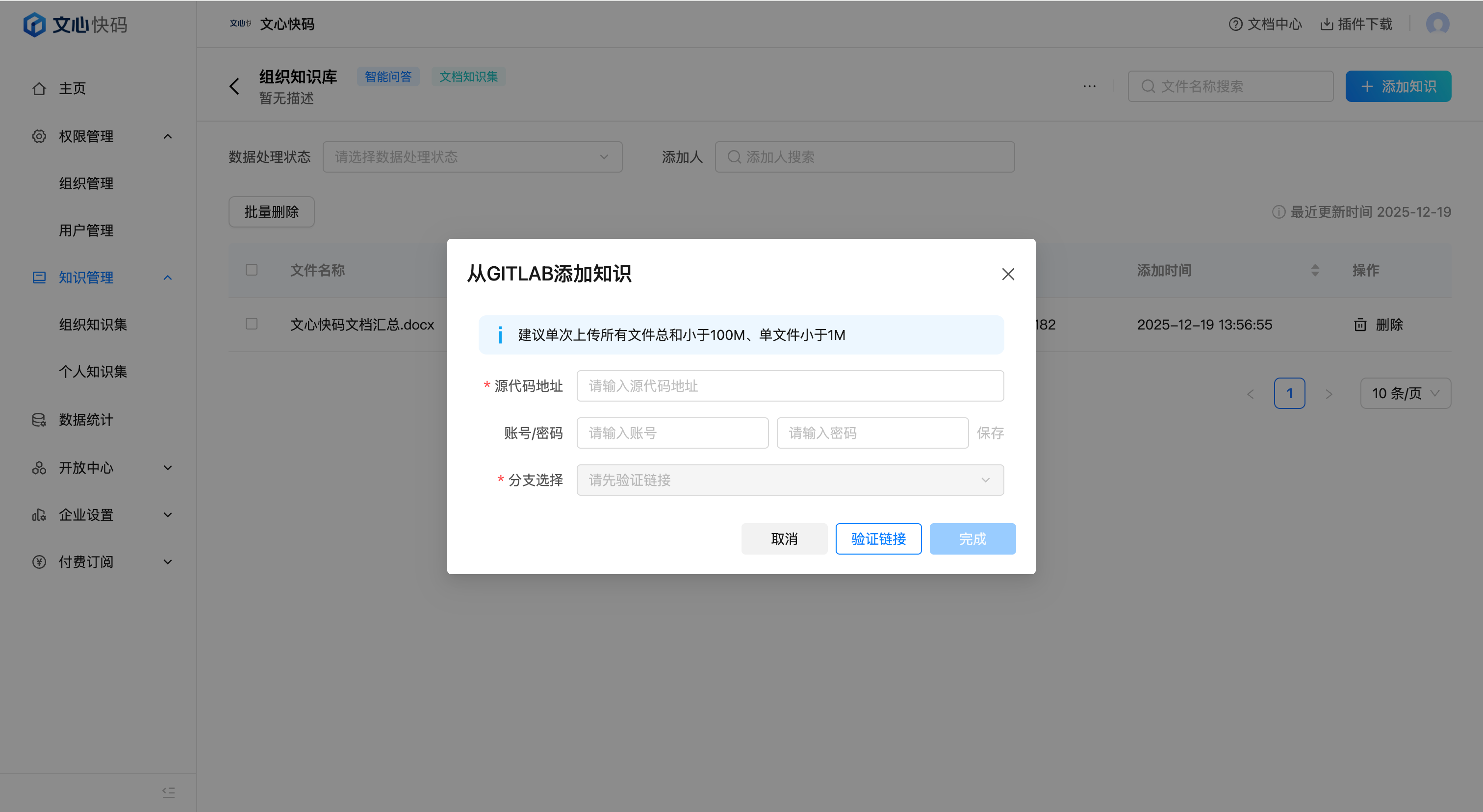1483x812 pixels.
Task: Click the 源代码地址 input field
Action: click(x=790, y=385)
